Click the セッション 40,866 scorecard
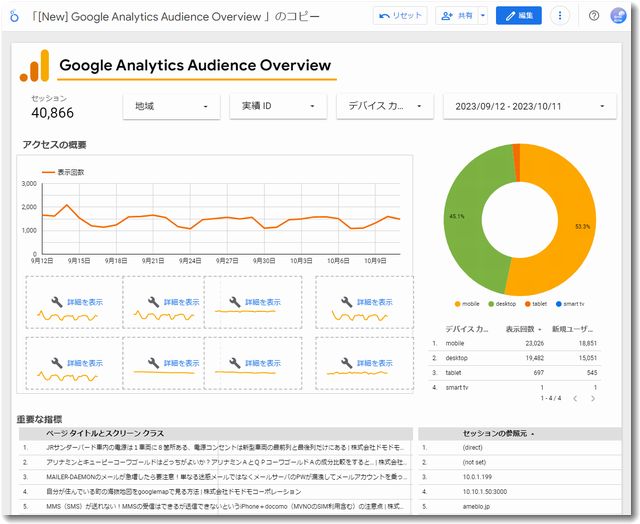Image resolution: width=640 pixels, height=524 pixels. click(53, 107)
